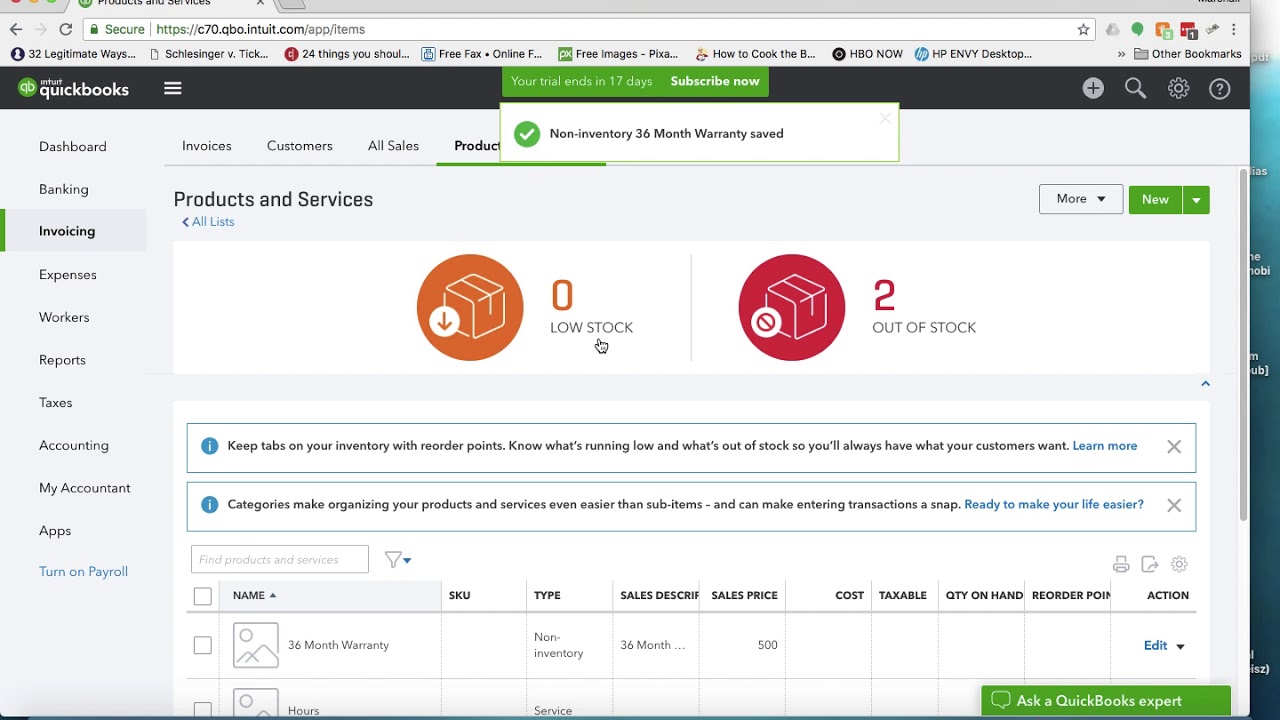Open the Invoices tab

click(207, 146)
